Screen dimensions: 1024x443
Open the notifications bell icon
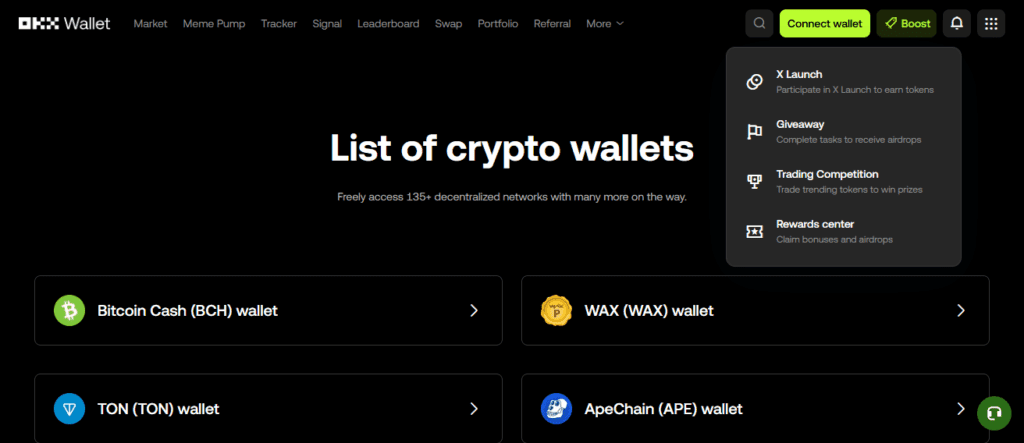click(x=957, y=23)
